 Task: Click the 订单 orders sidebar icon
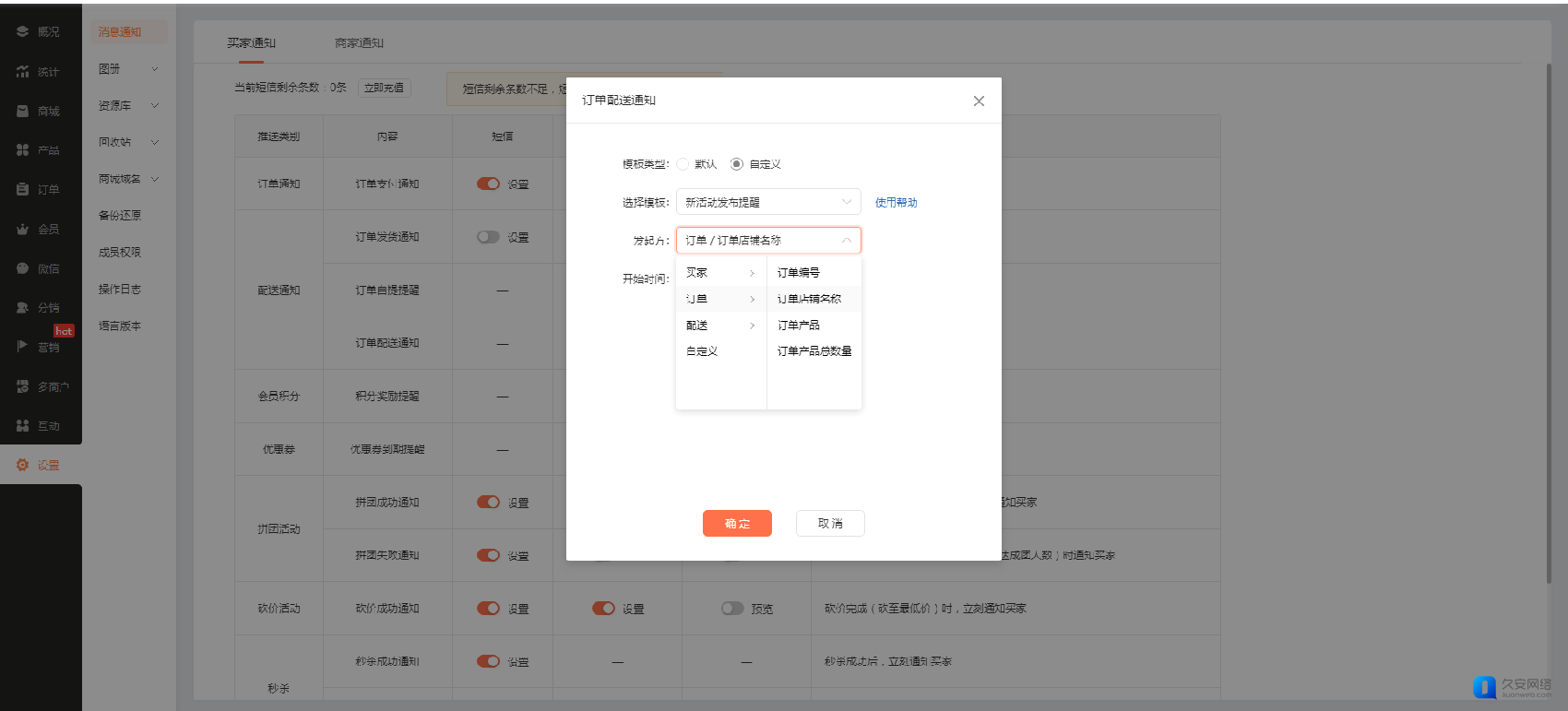pyautogui.click(x=23, y=189)
